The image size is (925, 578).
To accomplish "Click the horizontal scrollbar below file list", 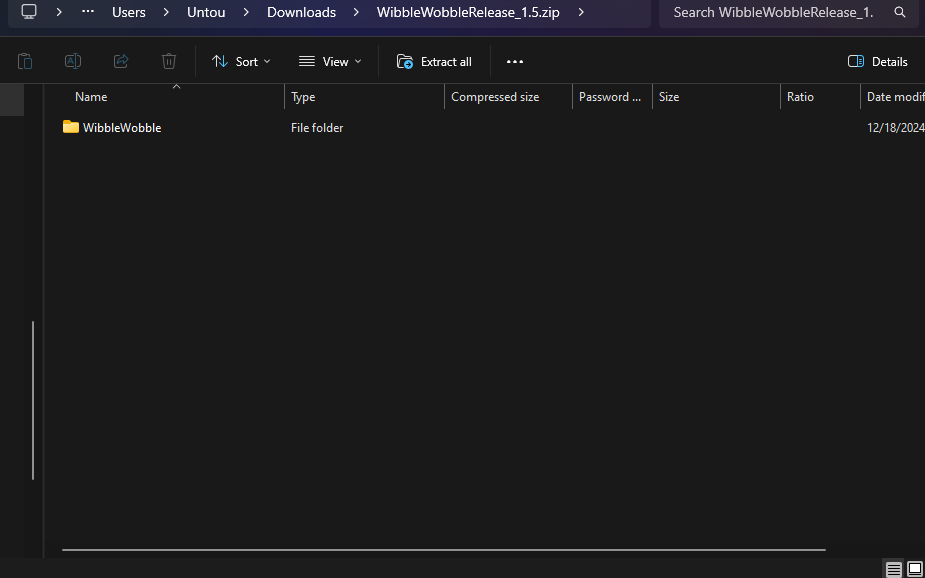I will point(443,549).
